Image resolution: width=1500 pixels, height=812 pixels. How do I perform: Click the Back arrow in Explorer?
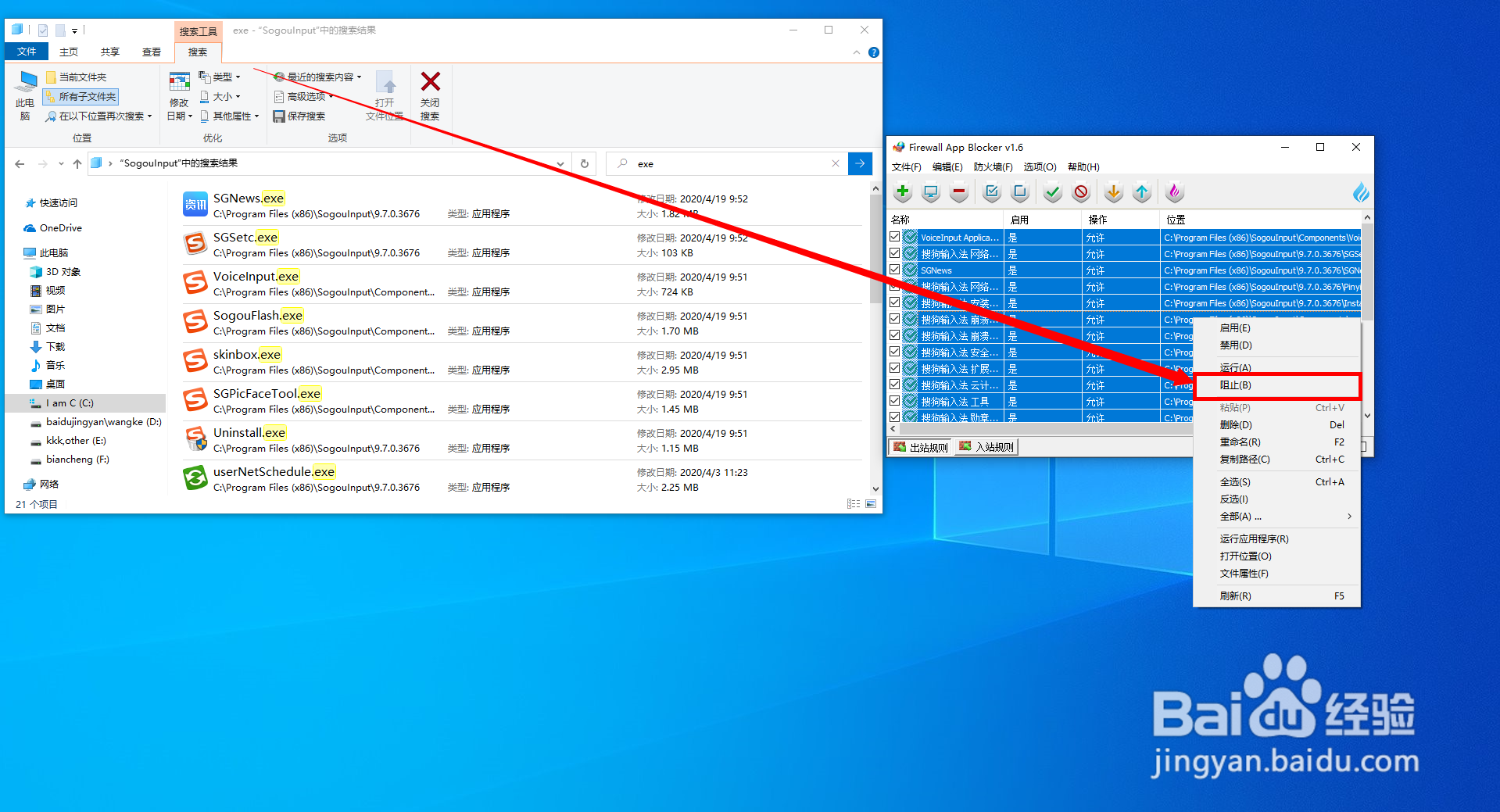pos(20,163)
